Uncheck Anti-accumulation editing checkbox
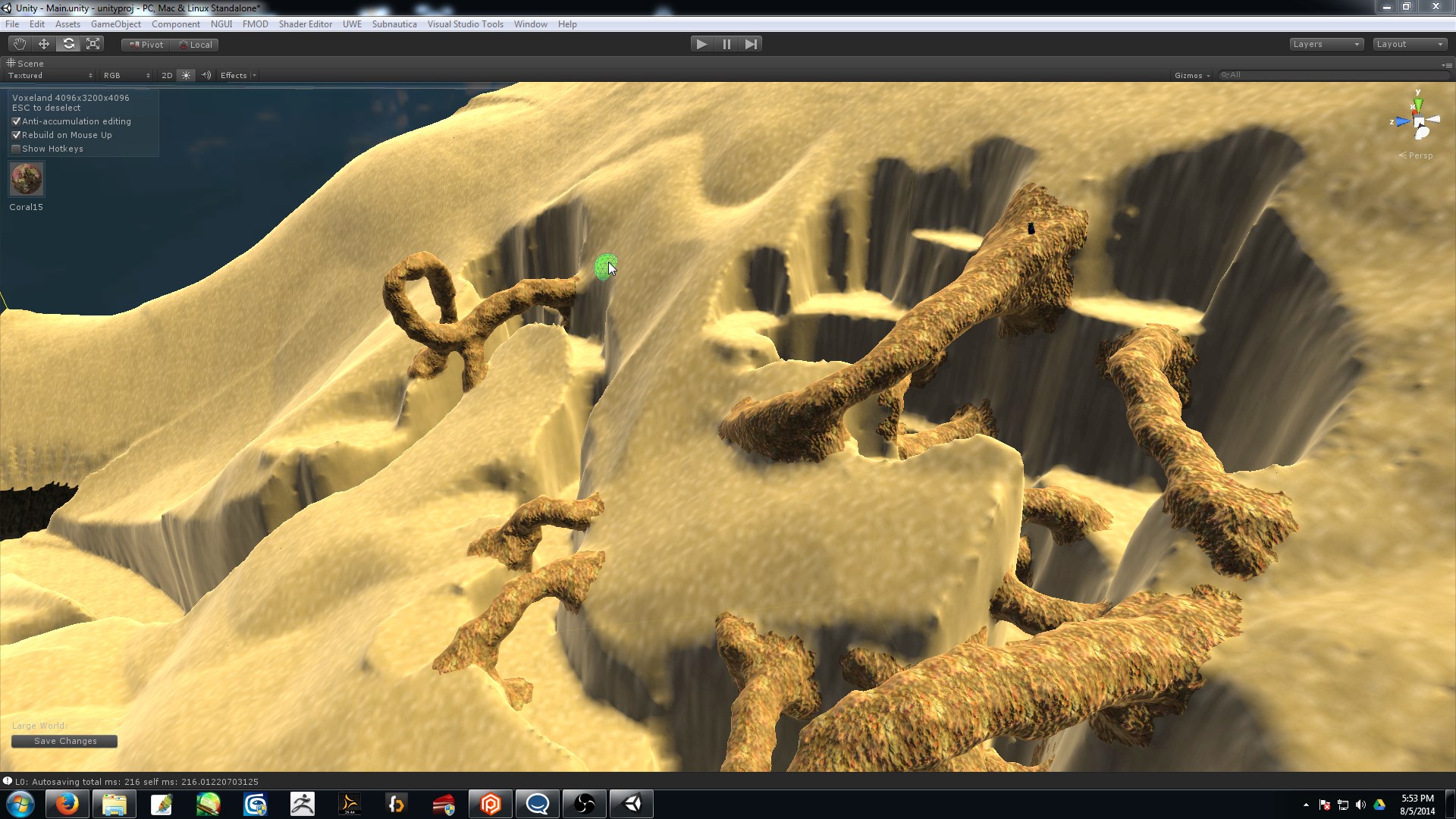Viewport: 1456px width, 819px height. (16, 121)
